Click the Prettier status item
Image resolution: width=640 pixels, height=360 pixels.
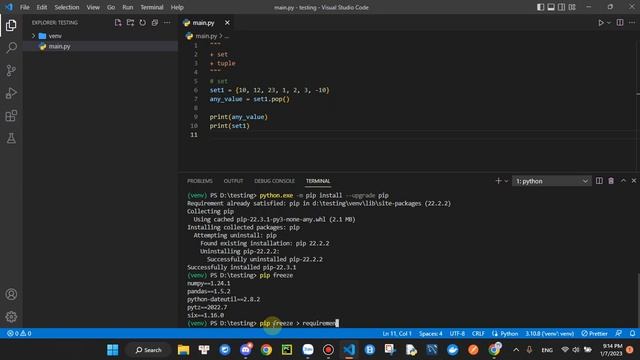pos(594,333)
